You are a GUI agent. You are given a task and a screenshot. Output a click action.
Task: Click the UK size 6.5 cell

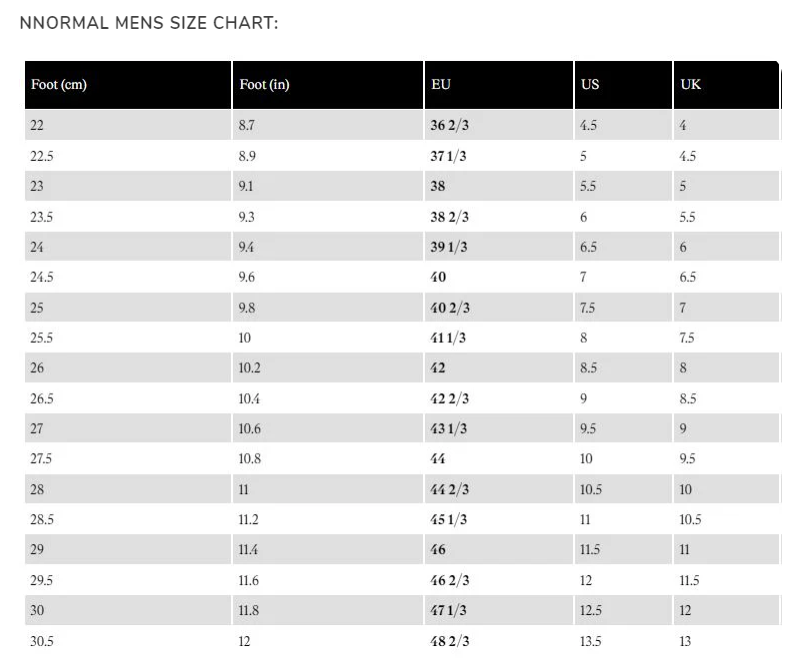(x=726, y=277)
